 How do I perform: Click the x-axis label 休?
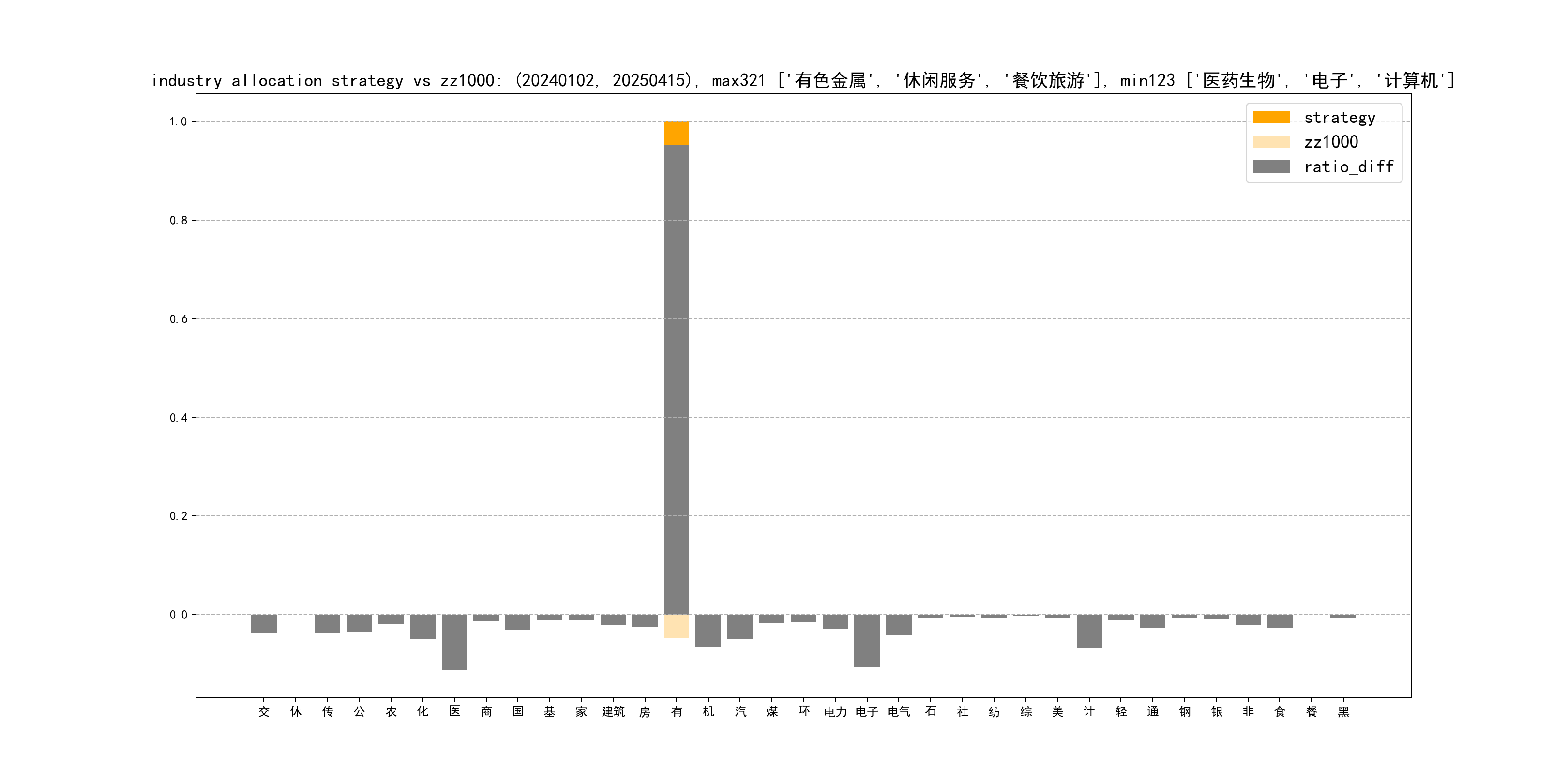(296, 711)
